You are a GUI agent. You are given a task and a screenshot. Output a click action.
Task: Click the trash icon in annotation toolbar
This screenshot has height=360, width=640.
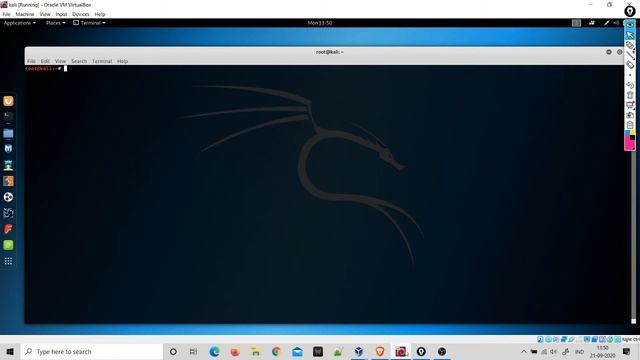click(x=630, y=95)
